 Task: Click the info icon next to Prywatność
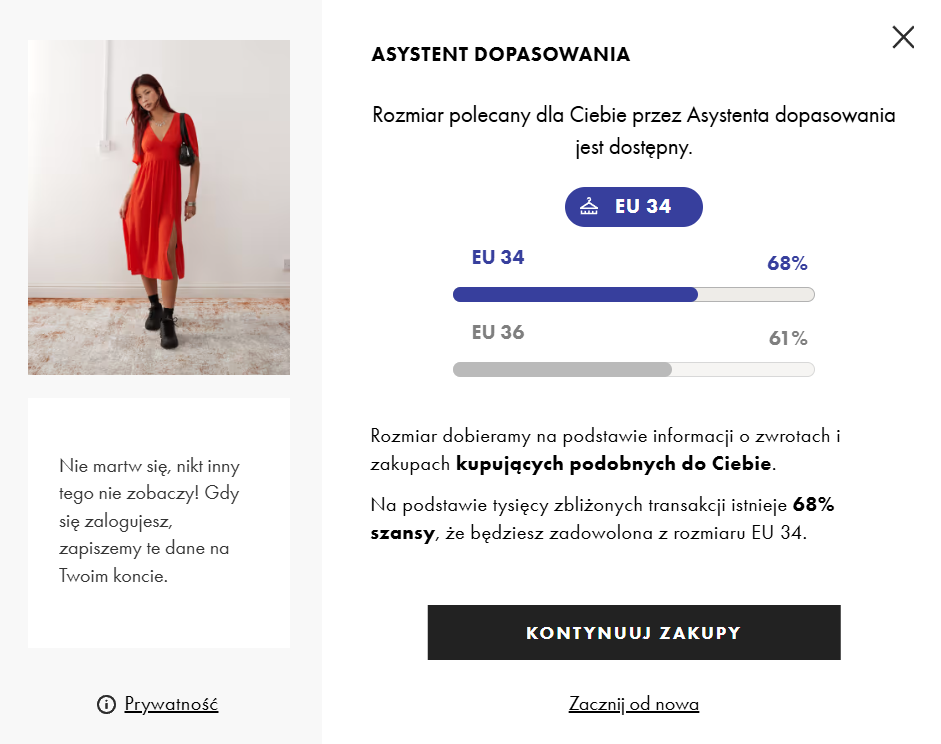108,704
